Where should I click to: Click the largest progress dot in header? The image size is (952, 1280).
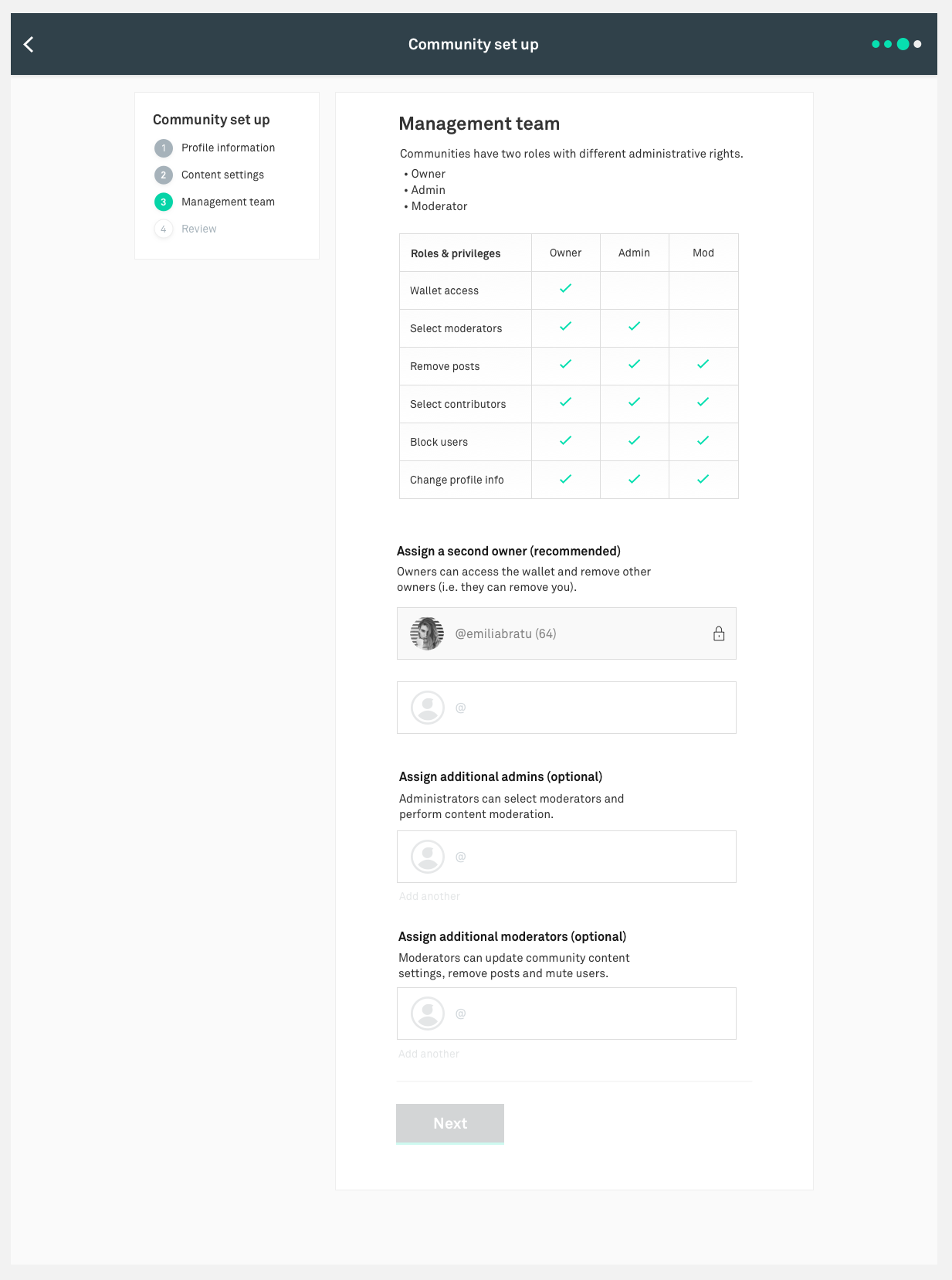point(903,44)
